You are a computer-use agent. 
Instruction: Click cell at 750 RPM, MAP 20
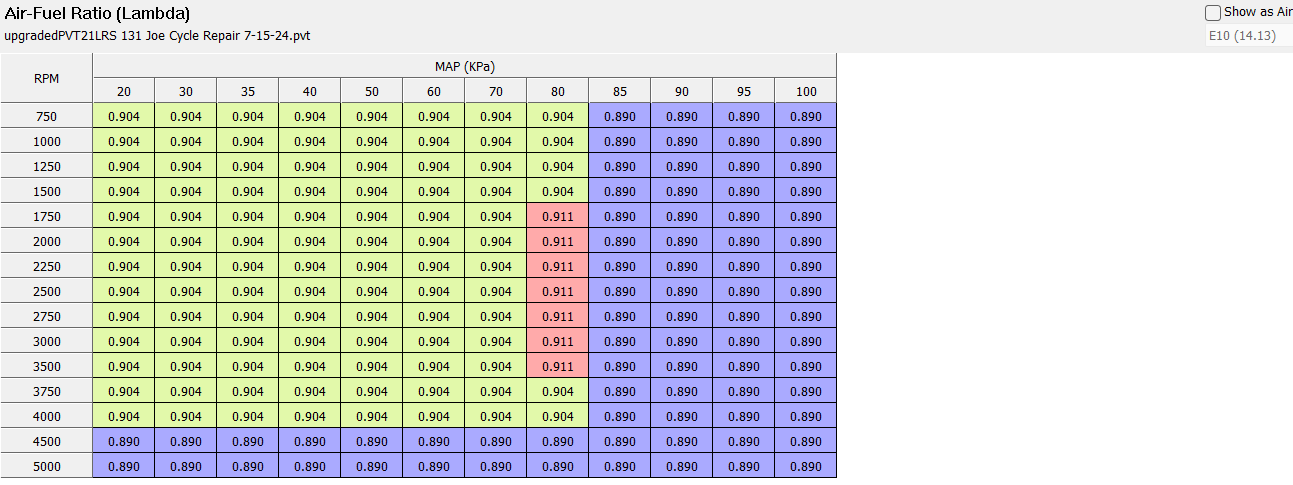tap(124, 116)
